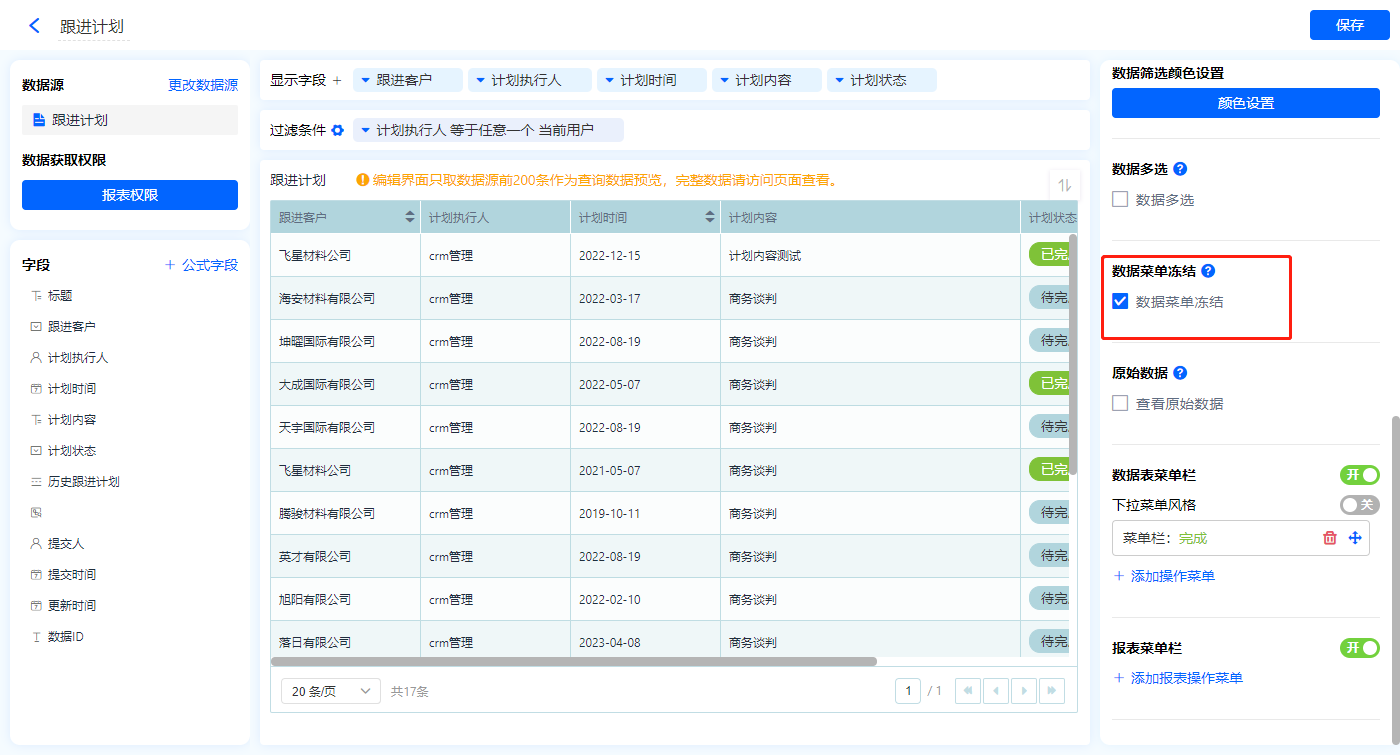
Task: Open the 过滤条件 gear settings icon
Action: coord(338,130)
